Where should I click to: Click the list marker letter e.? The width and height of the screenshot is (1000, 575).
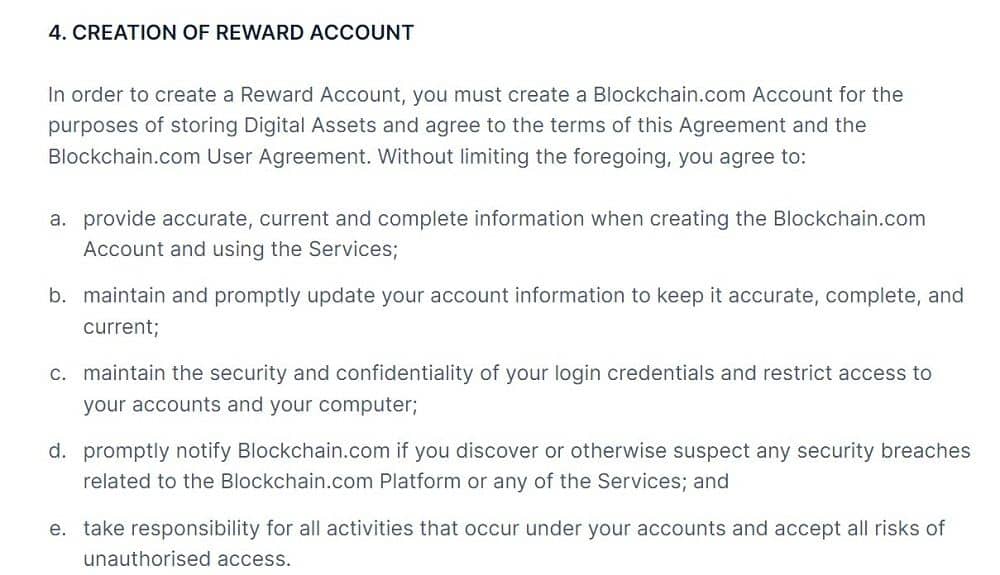click(x=57, y=529)
